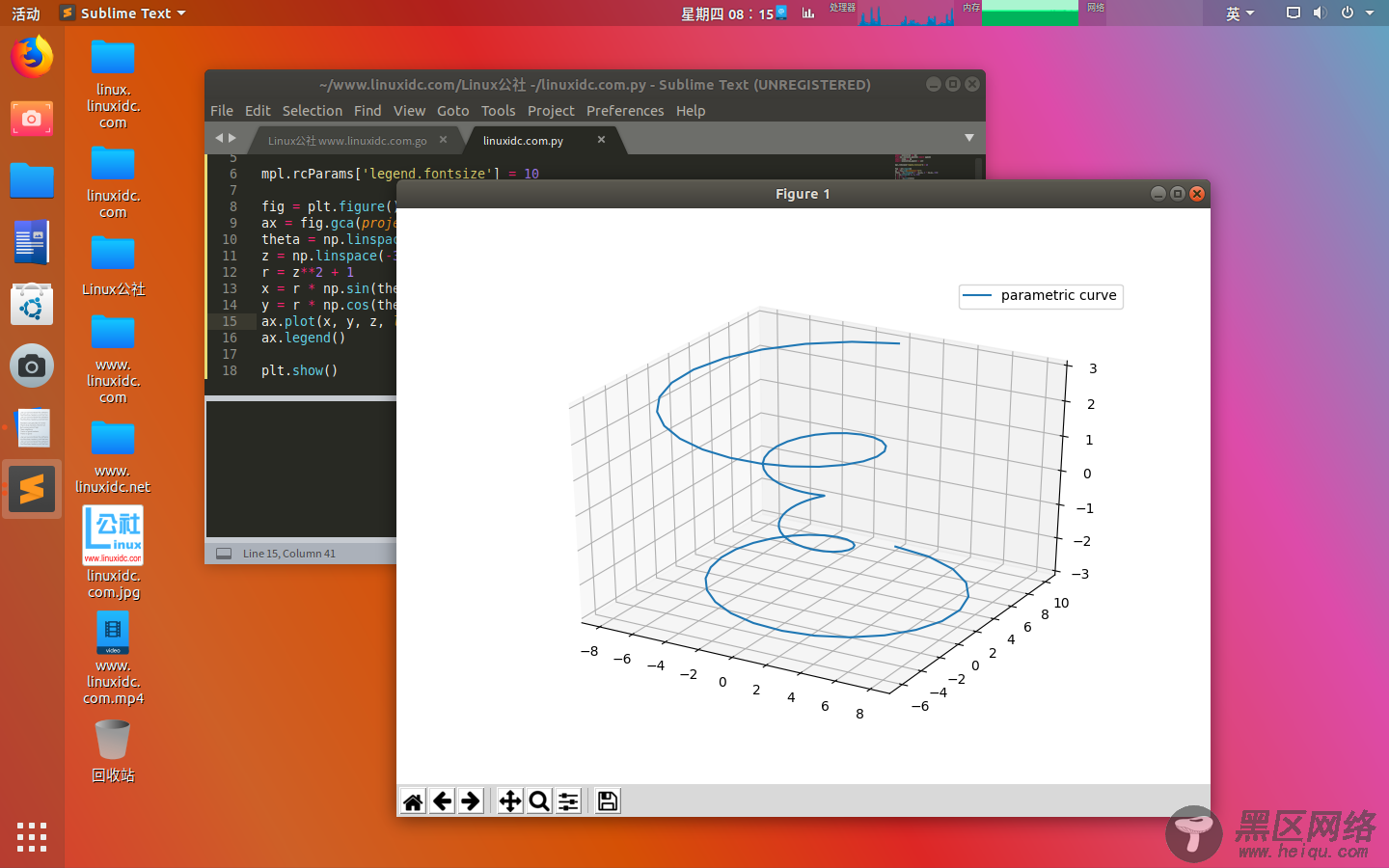Open the Edit menu
This screenshot has width=1389, height=868.
[x=258, y=111]
